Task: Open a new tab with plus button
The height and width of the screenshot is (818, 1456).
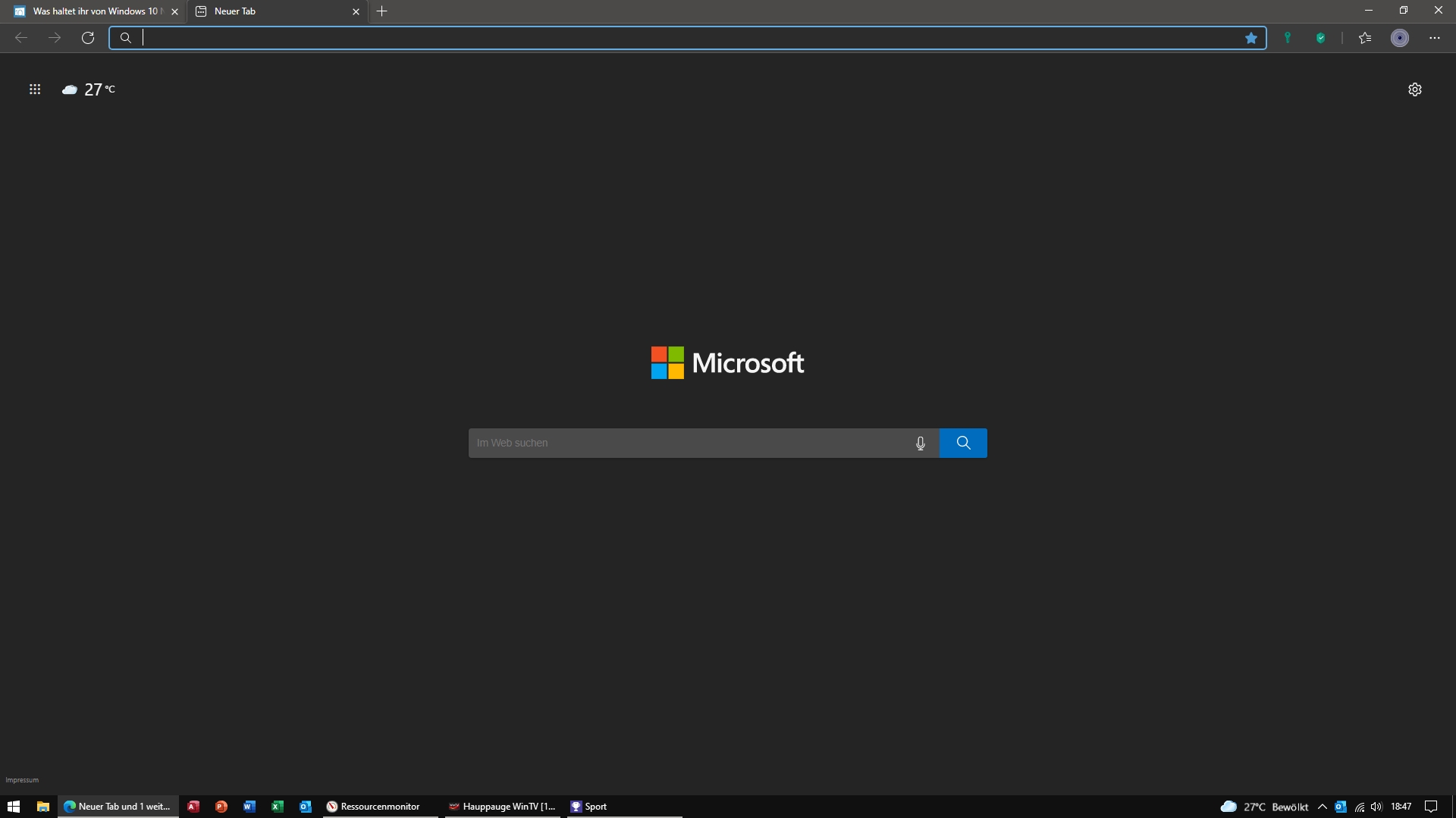Action: (382, 11)
